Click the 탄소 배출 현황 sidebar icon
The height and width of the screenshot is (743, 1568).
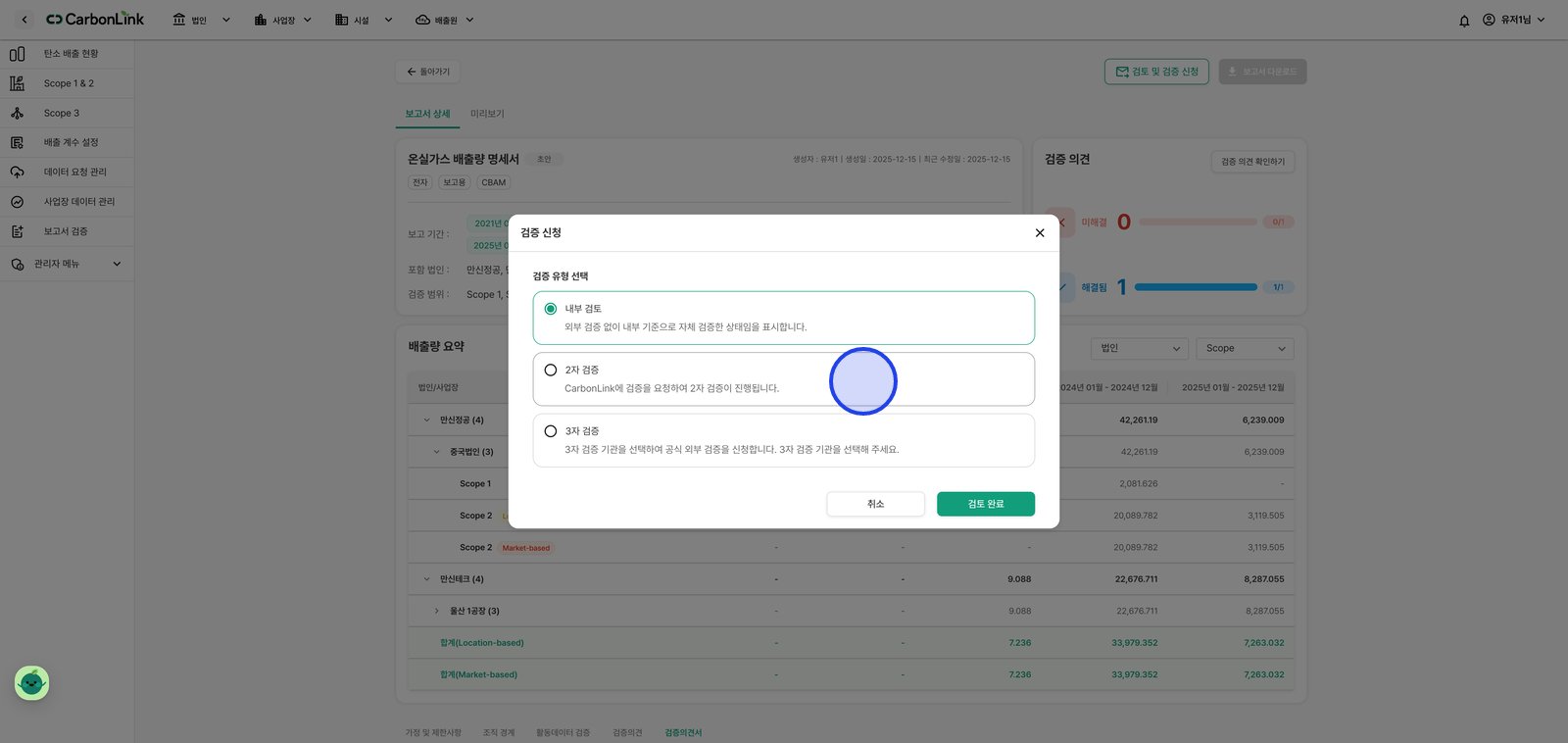tap(17, 54)
